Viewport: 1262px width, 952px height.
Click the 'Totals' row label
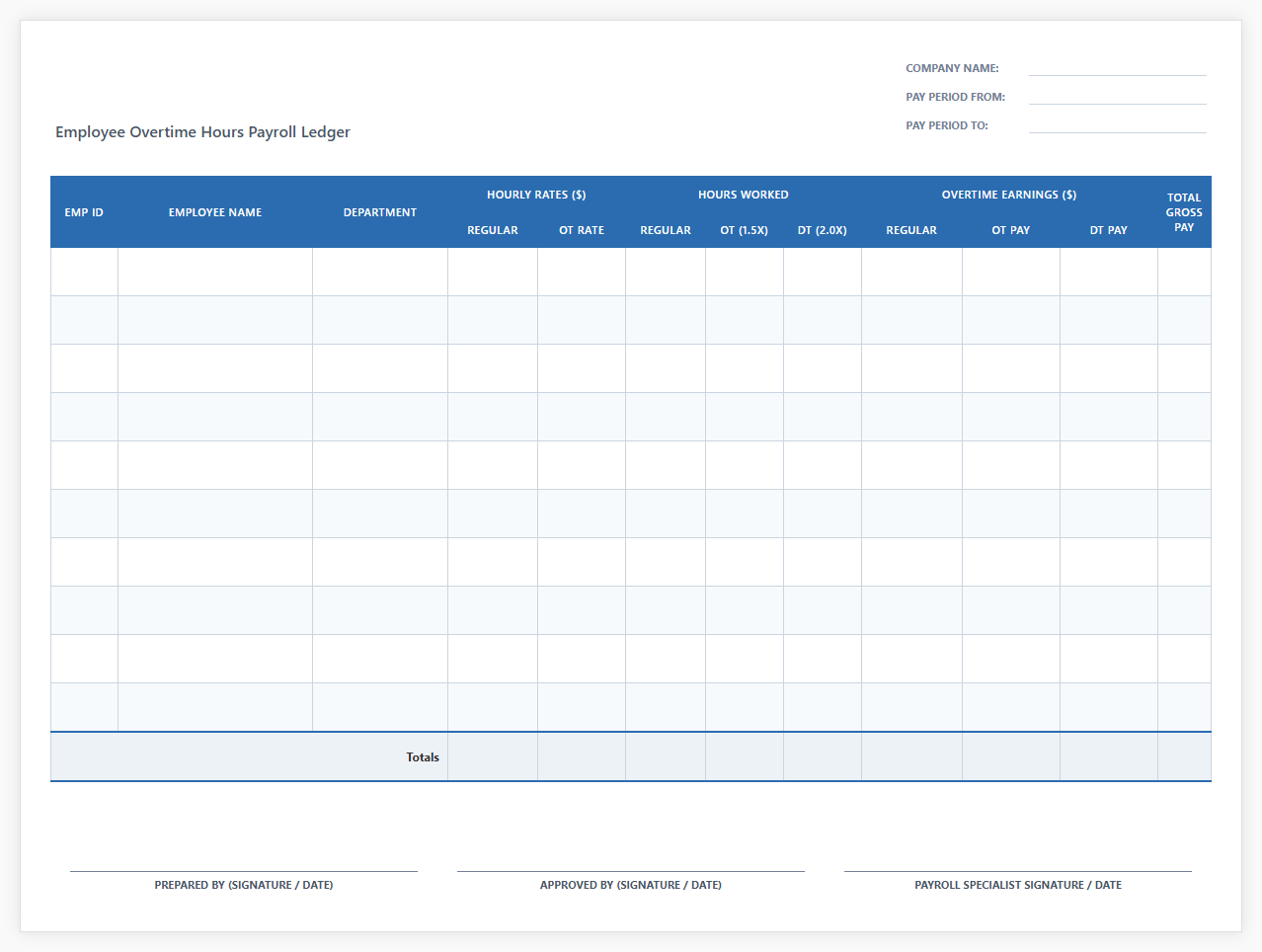[x=423, y=757]
